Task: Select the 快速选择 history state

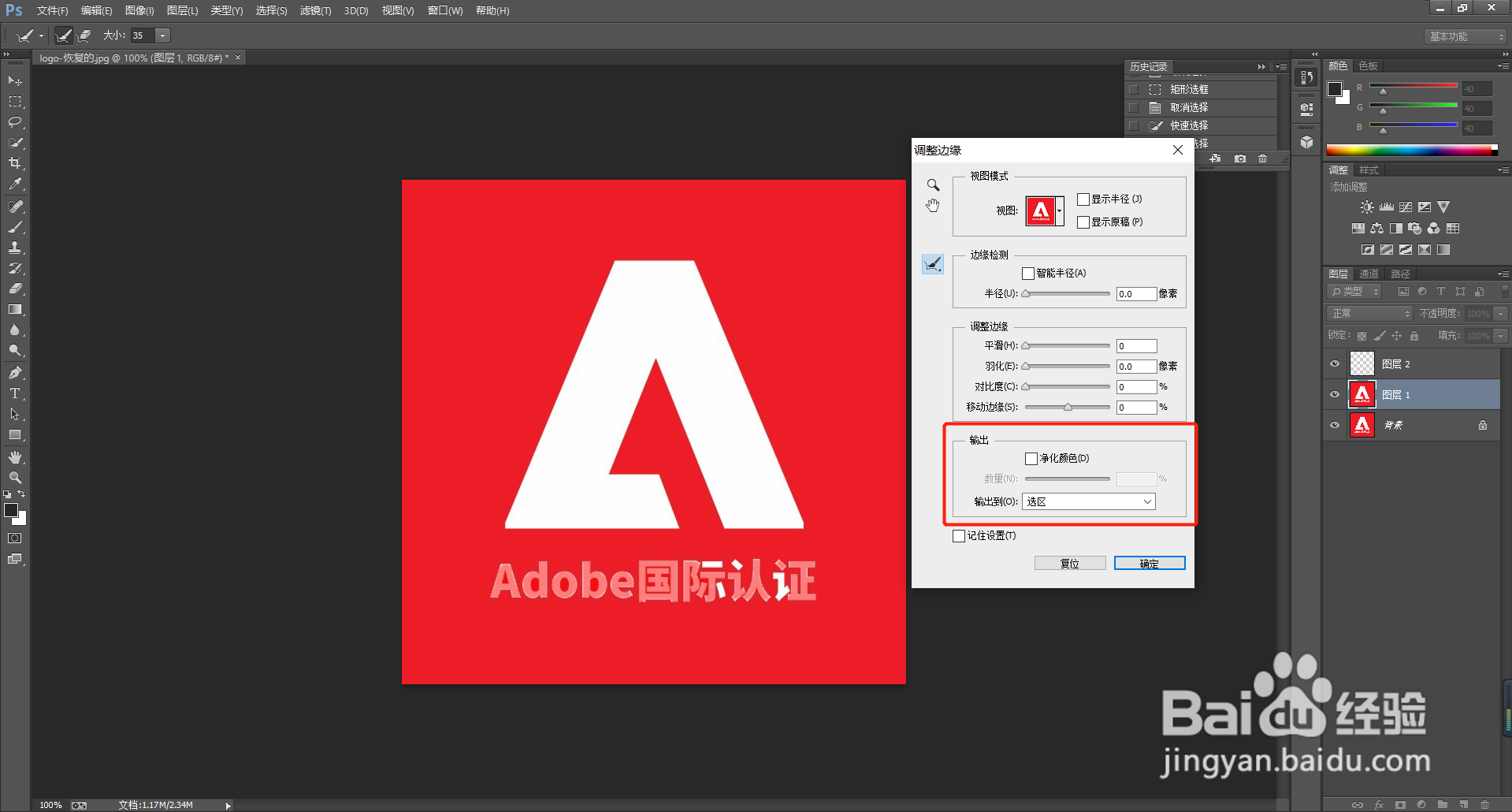Action: [1201, 126]
